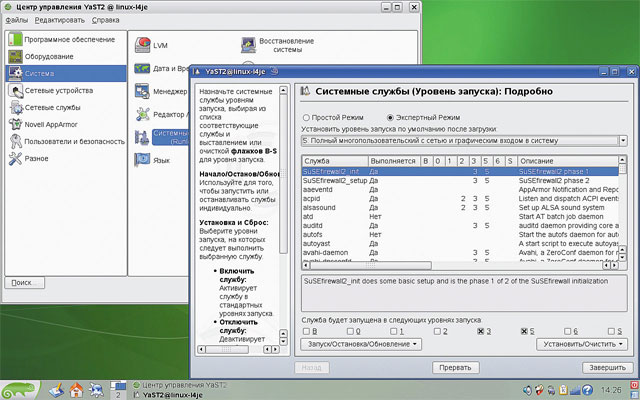Open Дата и Время module icon
The width and height of the screenshot is (640, 400).
tap(142, 68)
